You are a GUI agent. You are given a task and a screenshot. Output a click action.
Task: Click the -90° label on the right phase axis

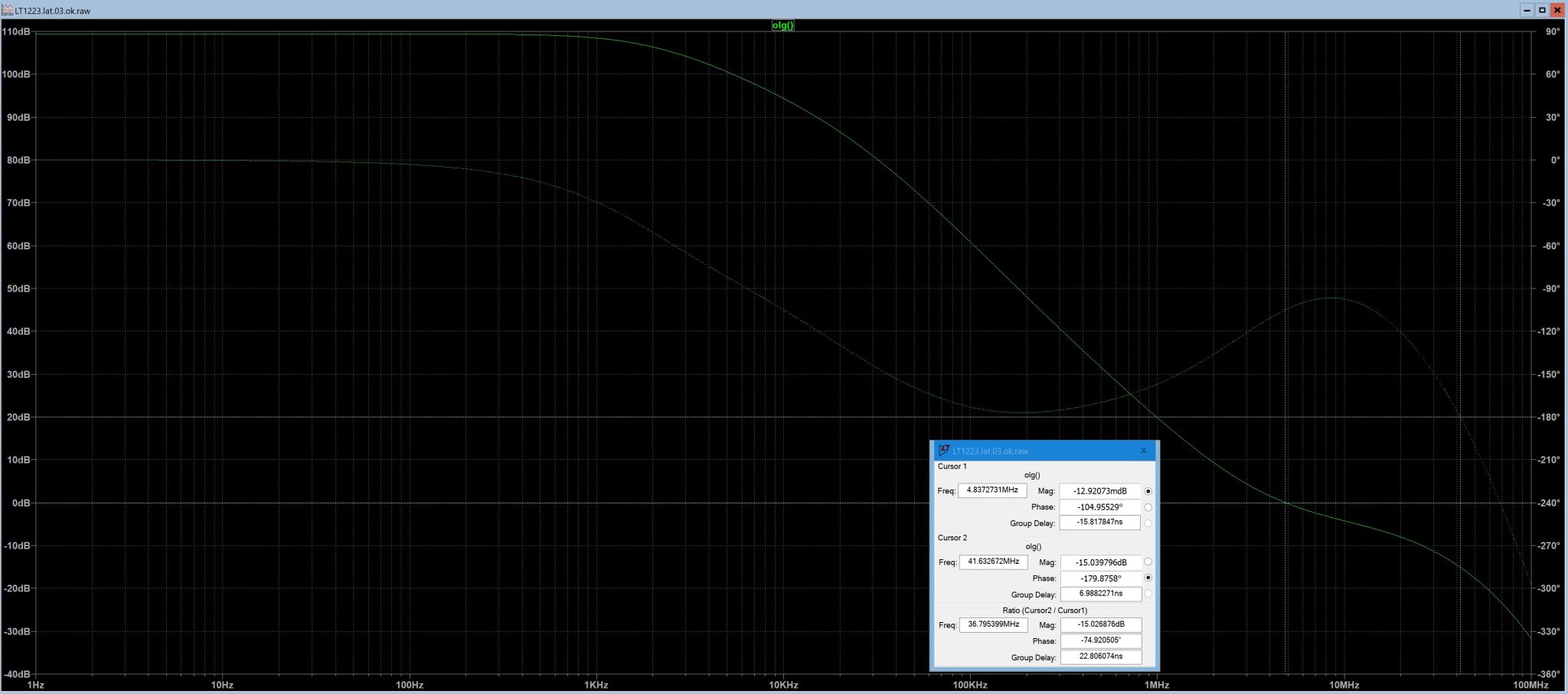pyautogui.click(x=1550, y=289)
